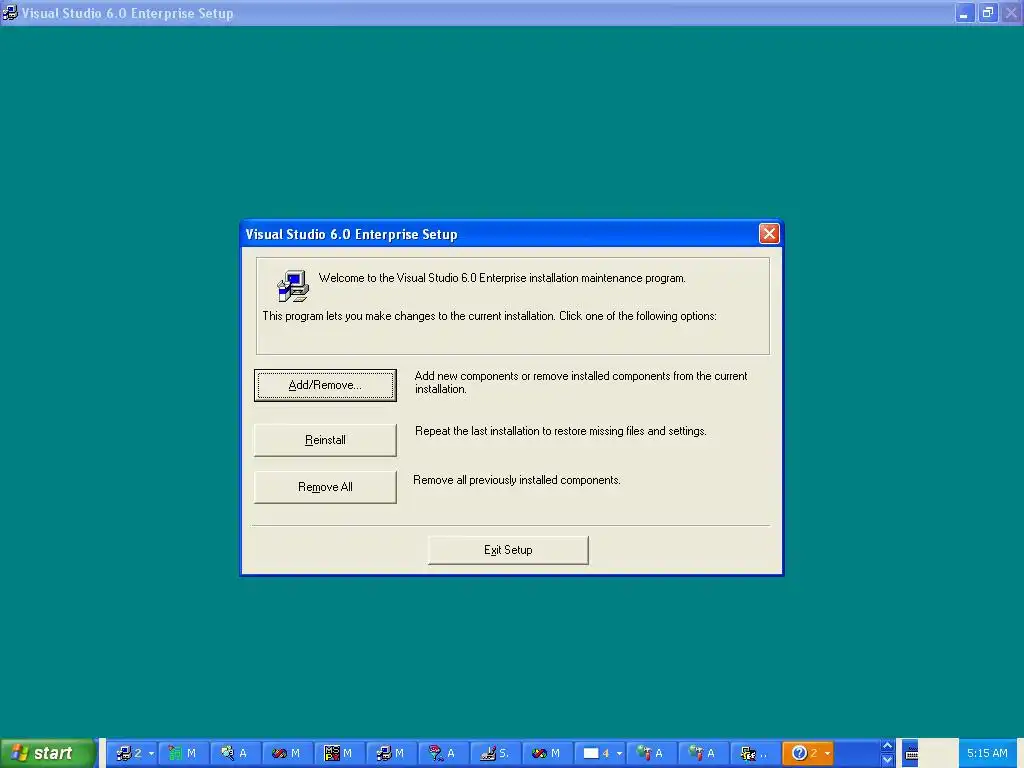Open the white window taskbar group labeled 4
Image resolution: width=1024 pixels, height=768 pixels.
click(600, 754)
